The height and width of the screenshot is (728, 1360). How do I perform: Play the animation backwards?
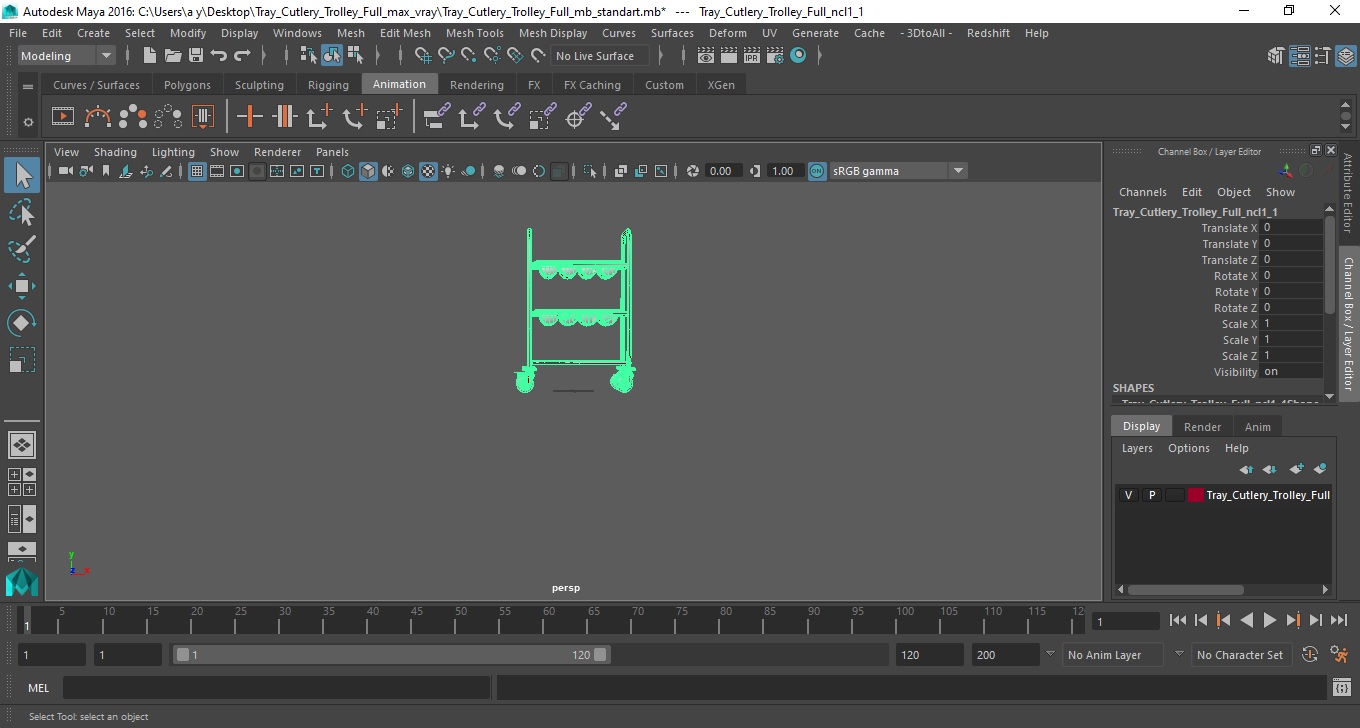pos(1246,620)
